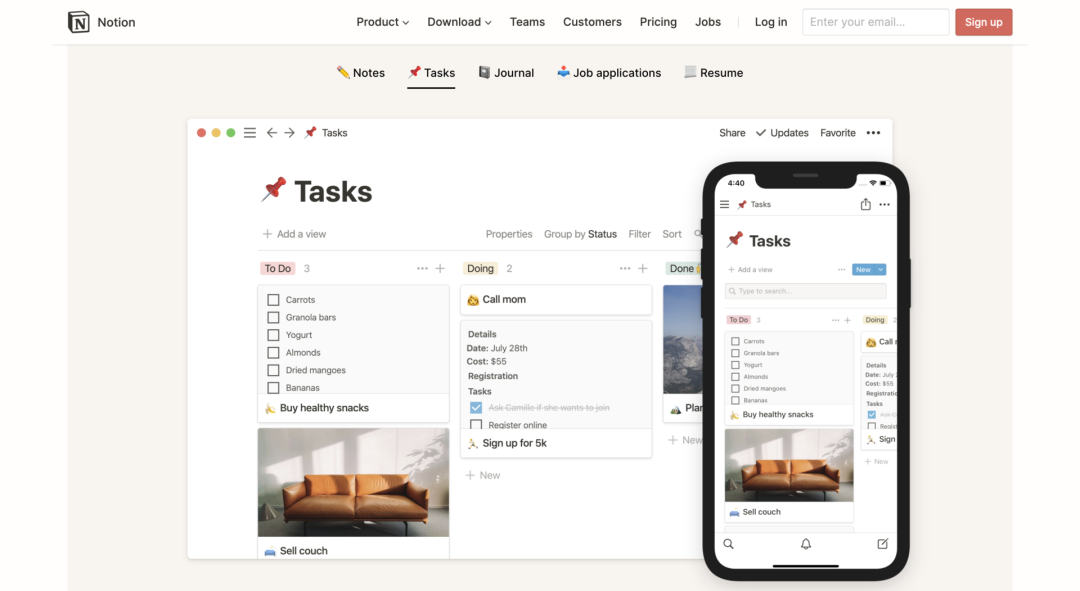Add a new card under Doing column
The height and width of the screenshot is (591, 1080).
point(483,475)
